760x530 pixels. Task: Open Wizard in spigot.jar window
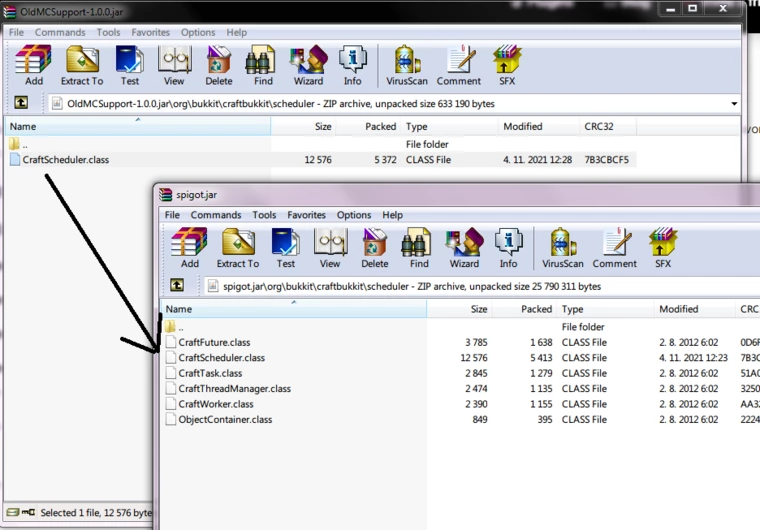[x=464, y=248]
